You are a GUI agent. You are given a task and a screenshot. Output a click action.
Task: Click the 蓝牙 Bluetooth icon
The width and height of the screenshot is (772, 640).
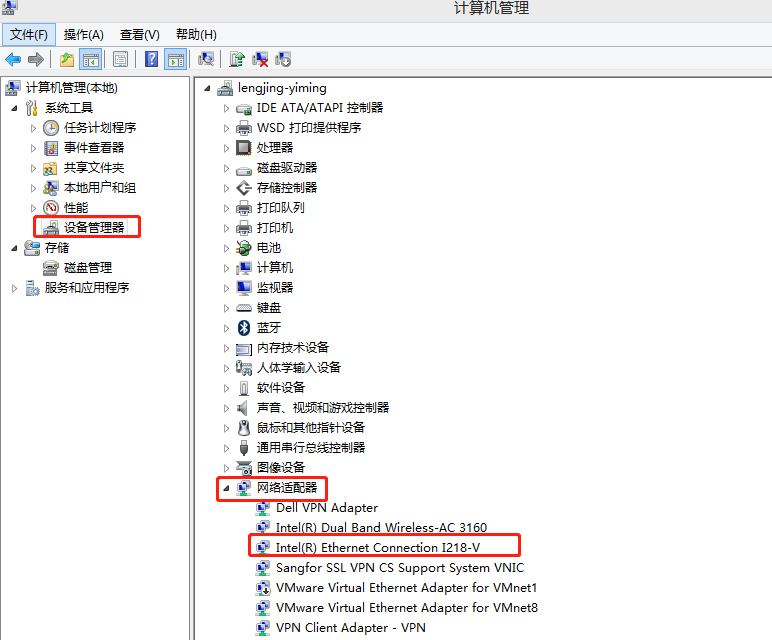(244, 327)
